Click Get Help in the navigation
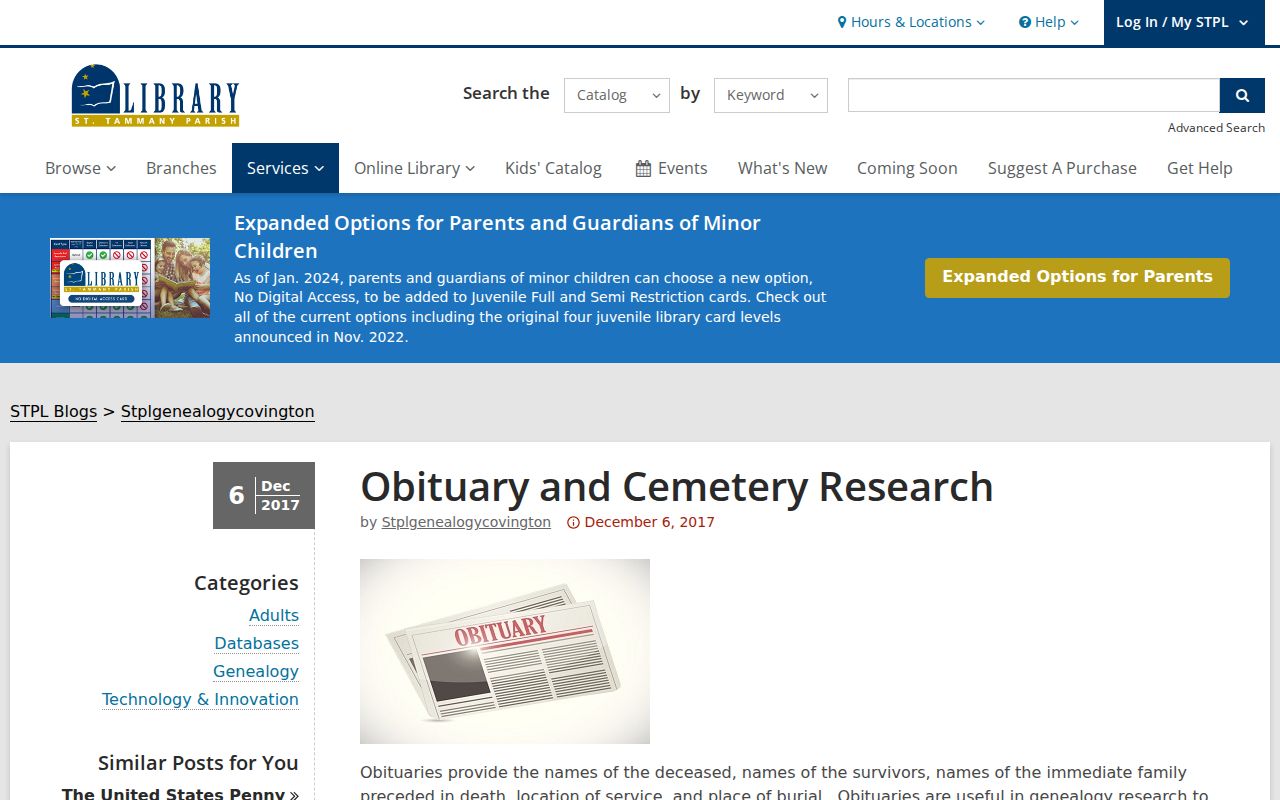 [1199, 168]
